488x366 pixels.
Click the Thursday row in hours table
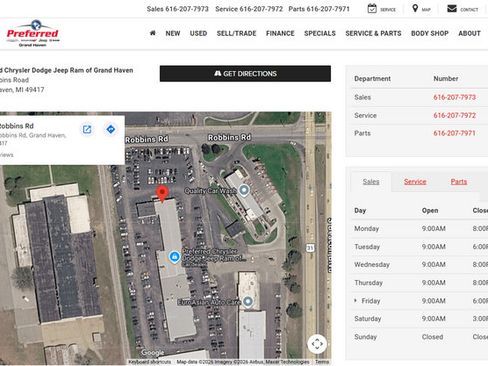[x=419, y=283]
